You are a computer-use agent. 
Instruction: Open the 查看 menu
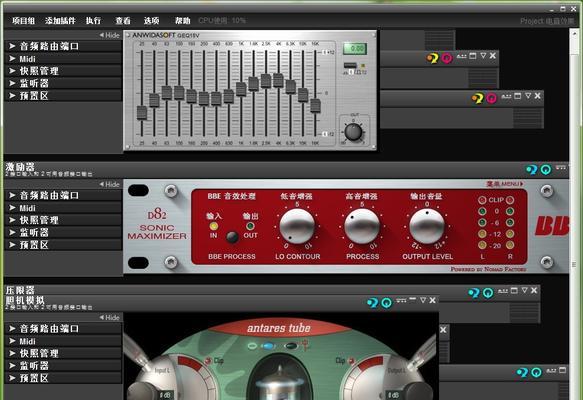pos(123,21)
